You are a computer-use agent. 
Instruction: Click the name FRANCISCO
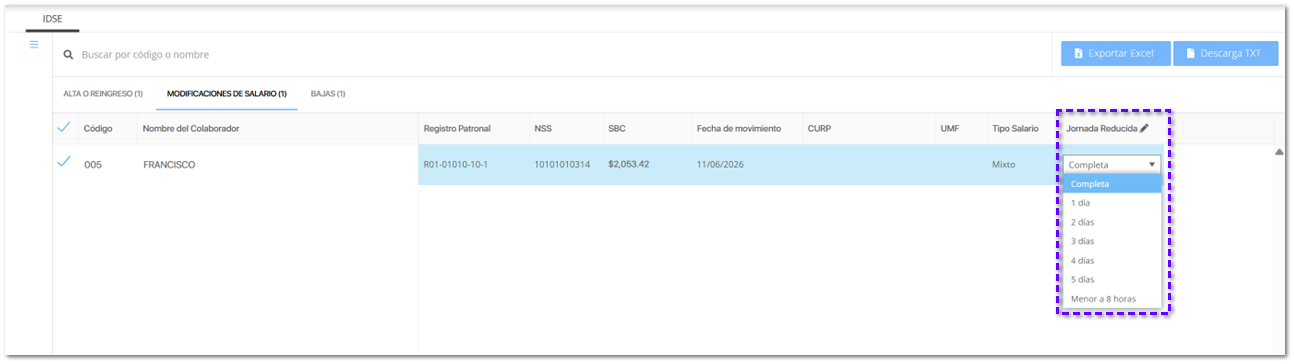pyautogui.click(x=169, y=165)
